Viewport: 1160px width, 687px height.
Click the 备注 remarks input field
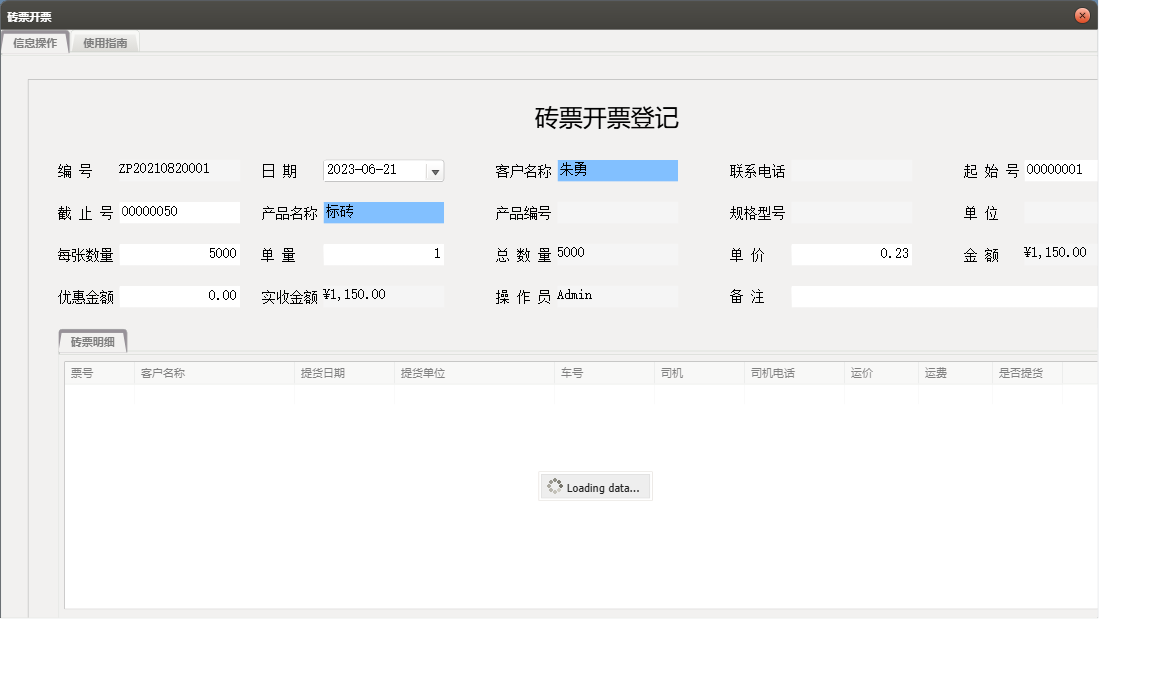944,297
